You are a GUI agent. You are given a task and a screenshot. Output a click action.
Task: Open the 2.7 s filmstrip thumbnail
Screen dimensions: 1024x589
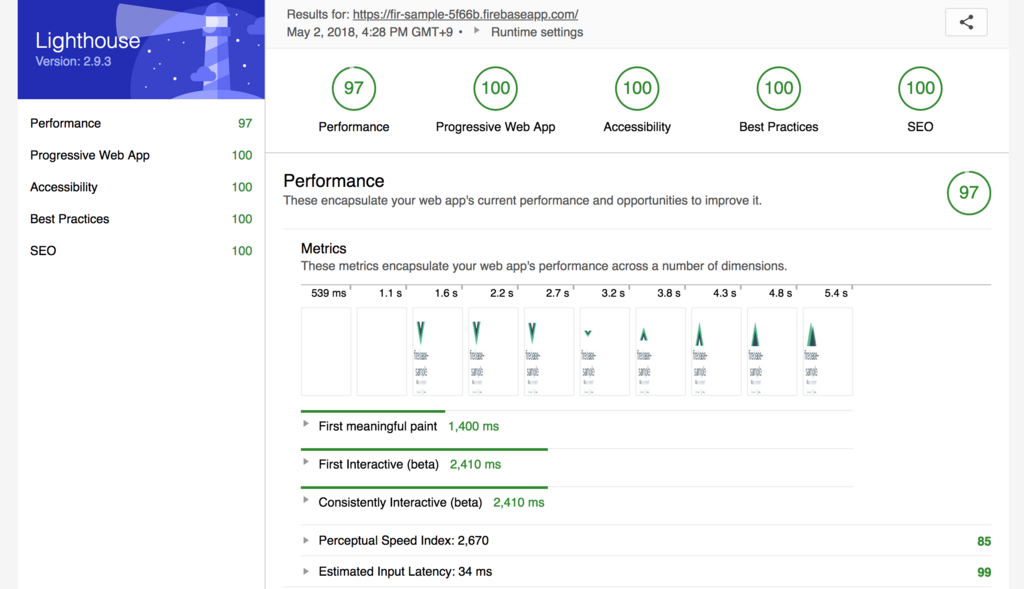[x=549, y=351]
